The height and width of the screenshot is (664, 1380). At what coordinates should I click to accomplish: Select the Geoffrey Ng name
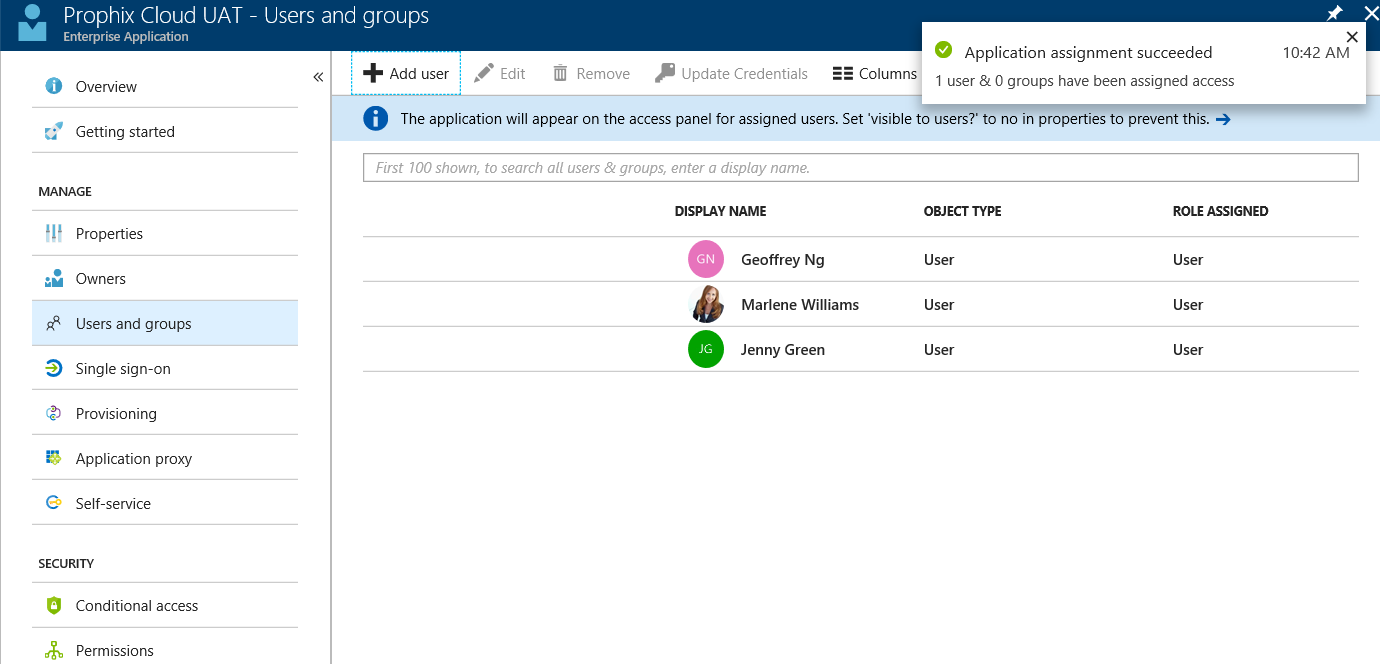(783, 259)
